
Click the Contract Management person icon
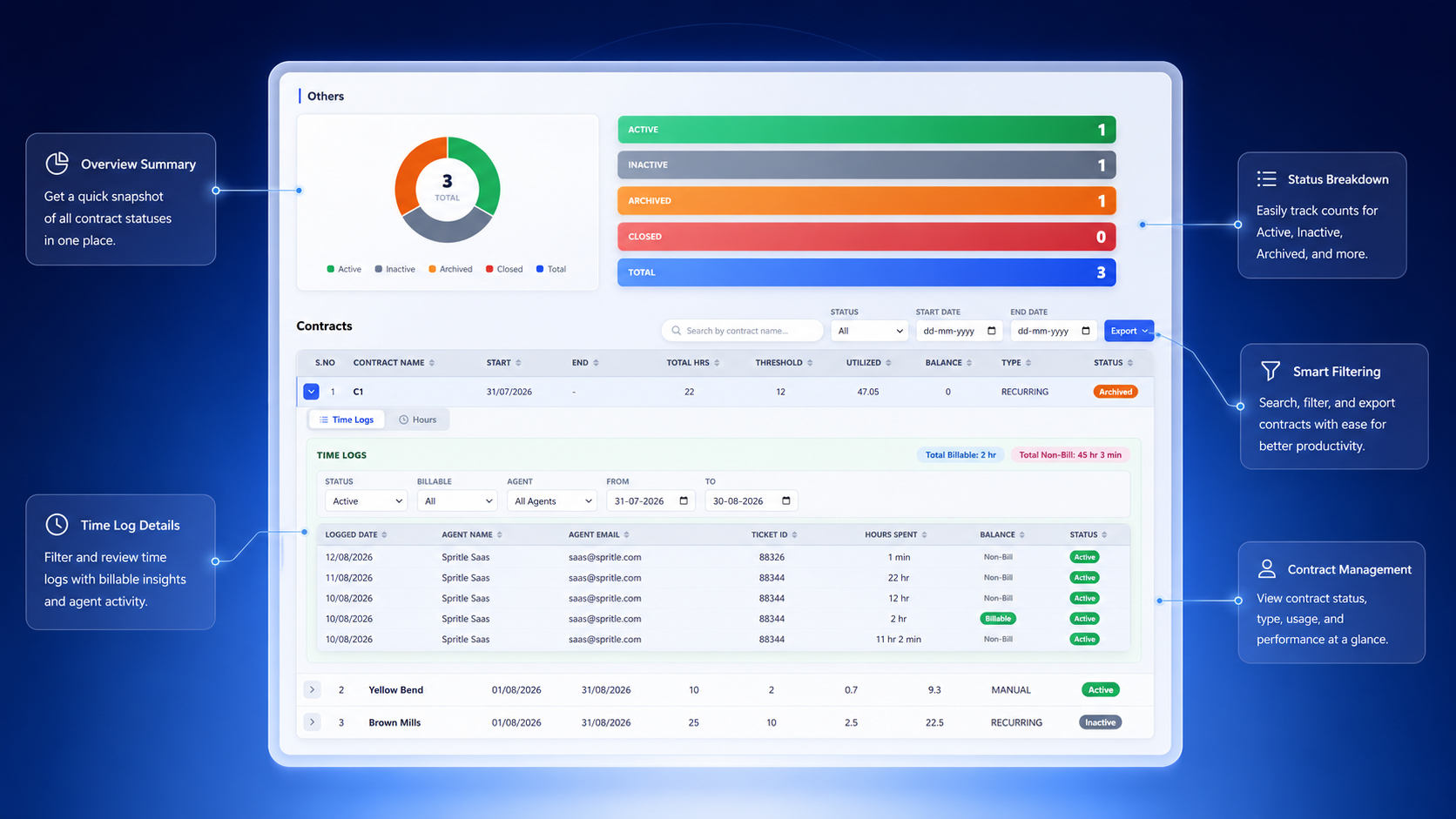click(x=1267, y=568)
